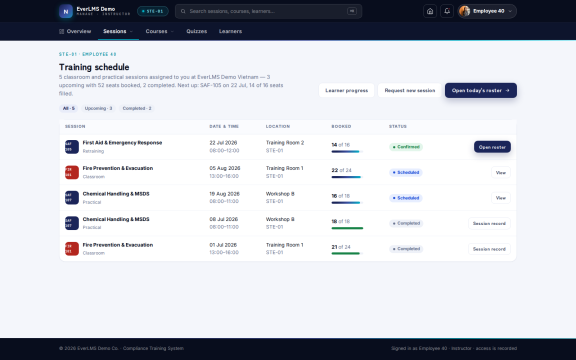Image resolution: width=576 pixels, height=360 pixels.
Task: Select the All · 5 filter chip
Action: pyautogui.click(x=68, y=108)
